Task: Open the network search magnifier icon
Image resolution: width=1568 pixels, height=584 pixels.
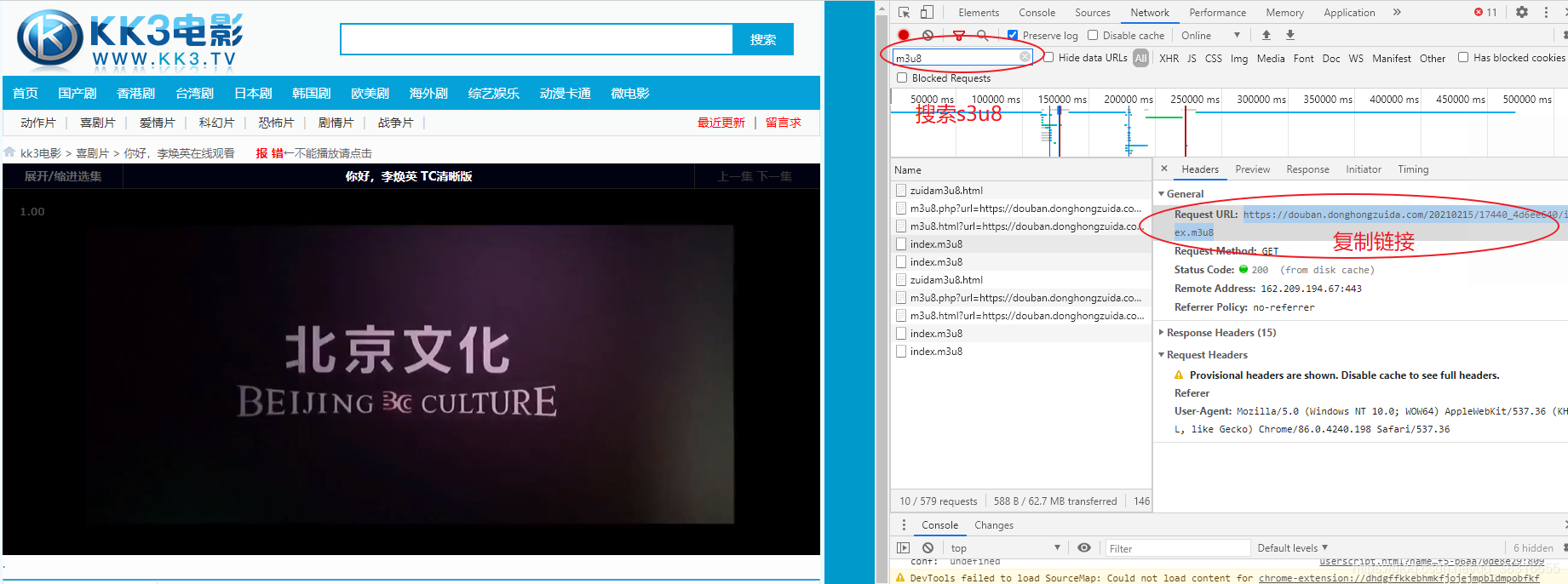Action: click(983, 35)
